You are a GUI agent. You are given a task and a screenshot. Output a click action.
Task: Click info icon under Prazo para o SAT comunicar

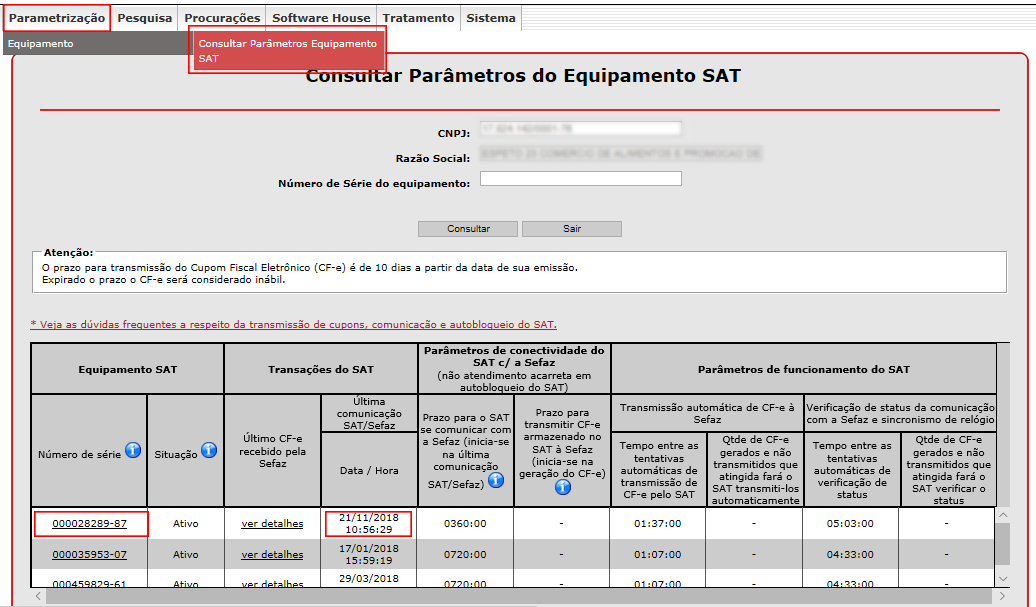pyautogui.click(x=496, y=480)
